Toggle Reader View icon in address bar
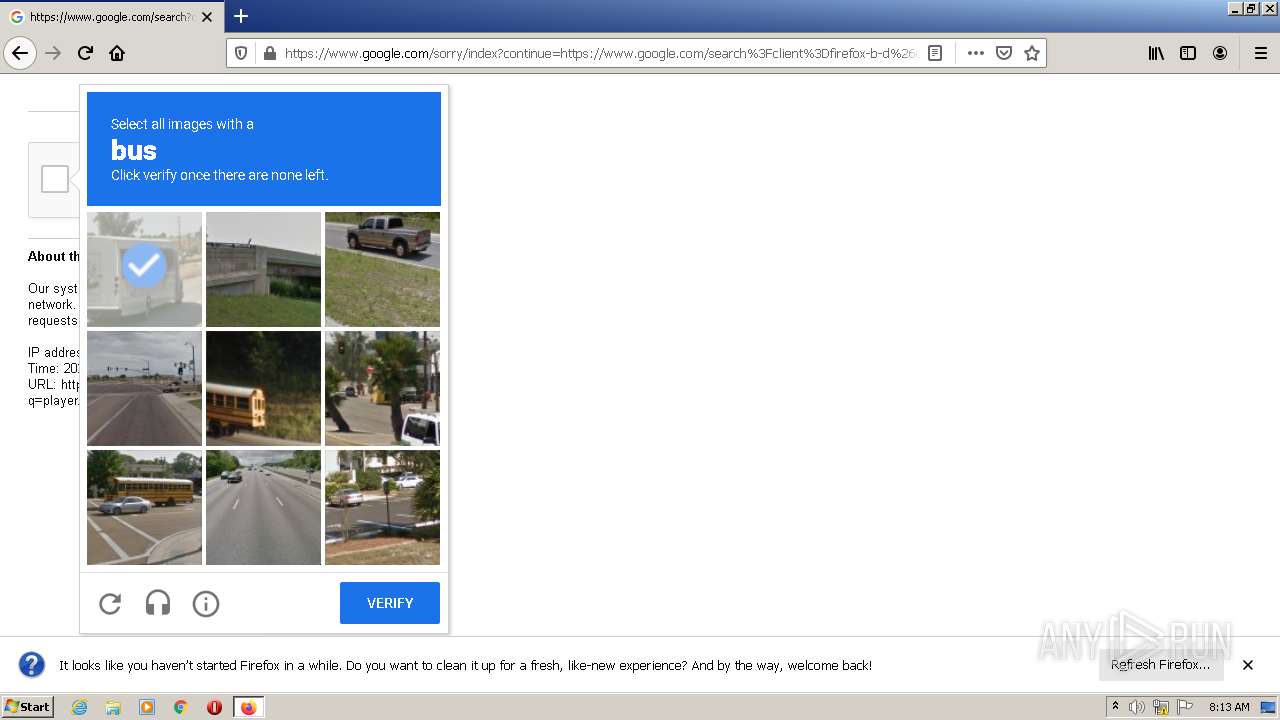 click(x=935, y=53)
